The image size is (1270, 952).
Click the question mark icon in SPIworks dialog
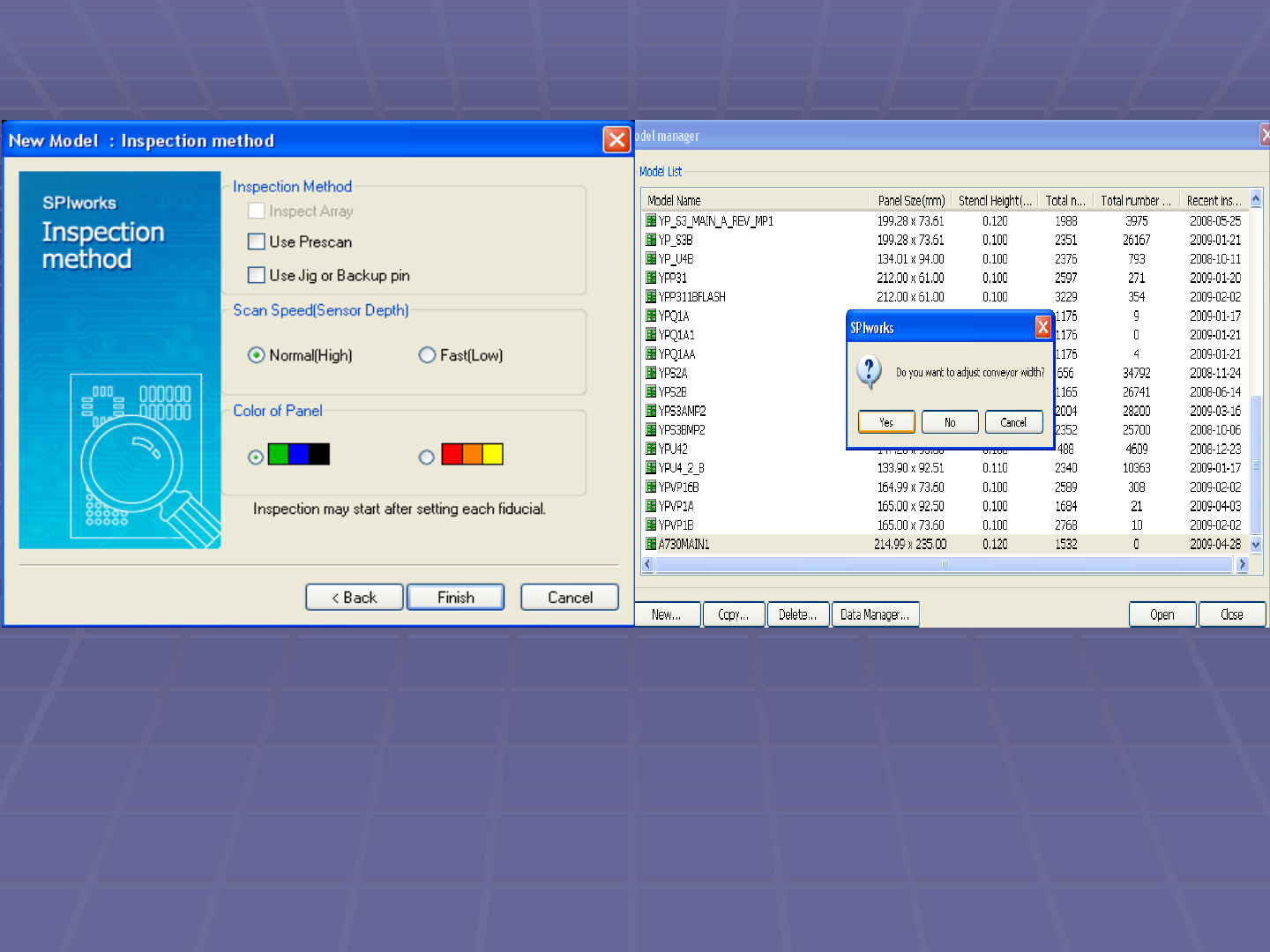pos(869,372)
